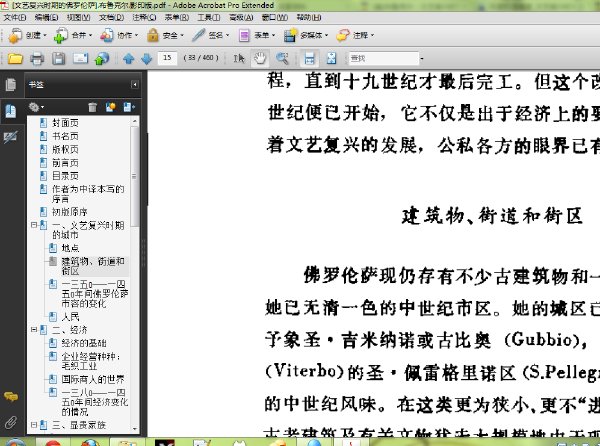Screen dimensions: 600x446
Task: Click the Find search field
Action: [383, 59]
